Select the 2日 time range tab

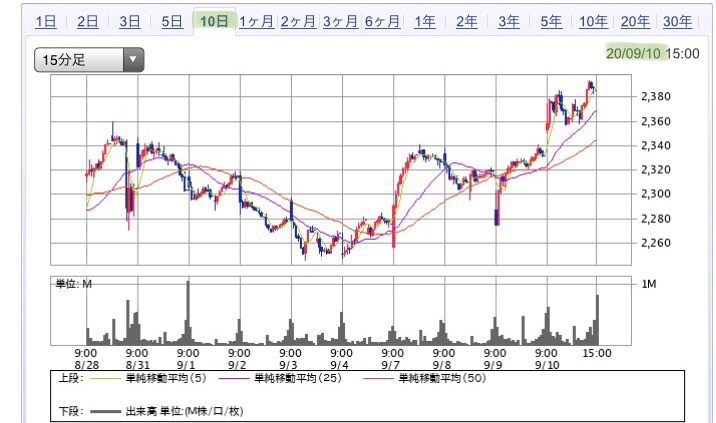tap(88, 21)
